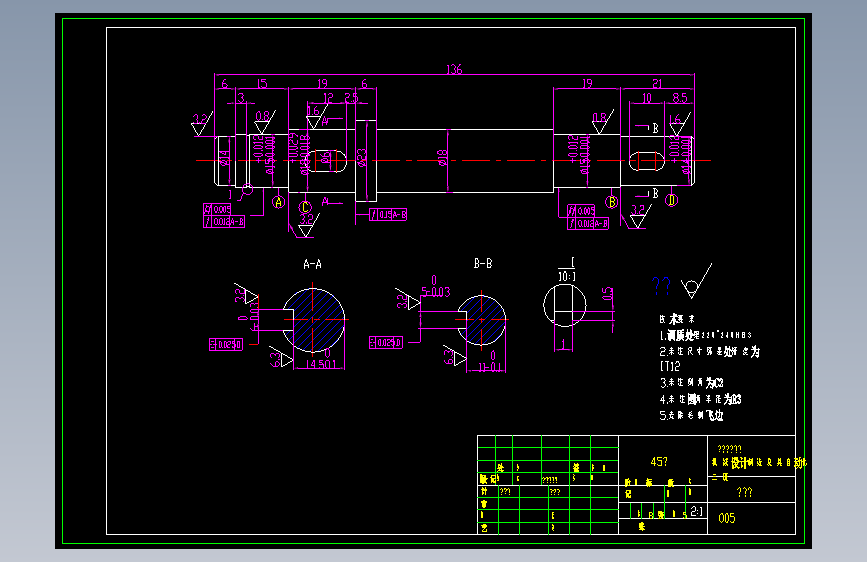Select the 14.5 dimension under A-A section
The width and height of the screenshot is (867, 562).
(x=321, y=364)
